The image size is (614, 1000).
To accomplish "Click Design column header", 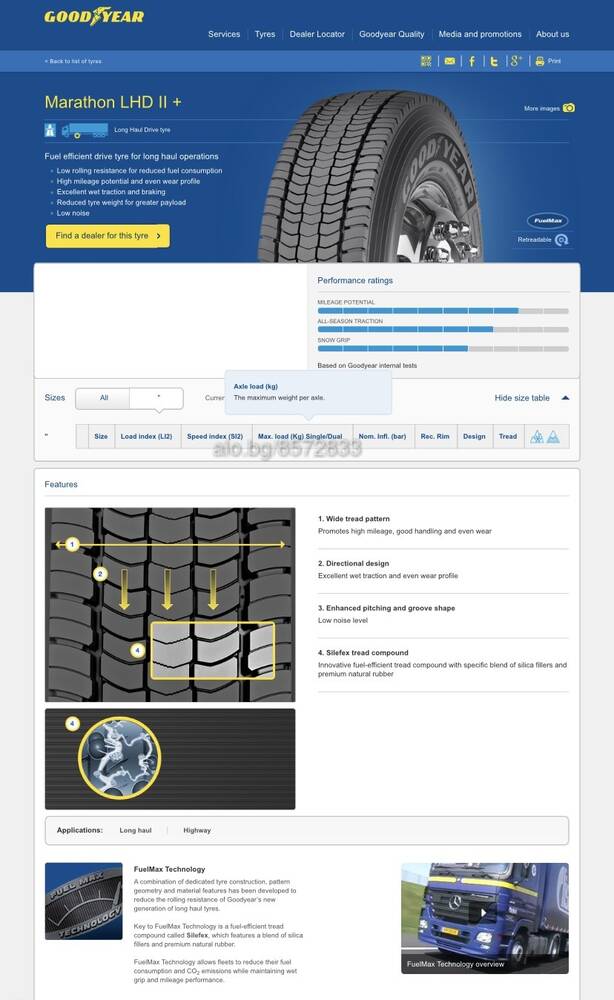I will tap(474, 437).
